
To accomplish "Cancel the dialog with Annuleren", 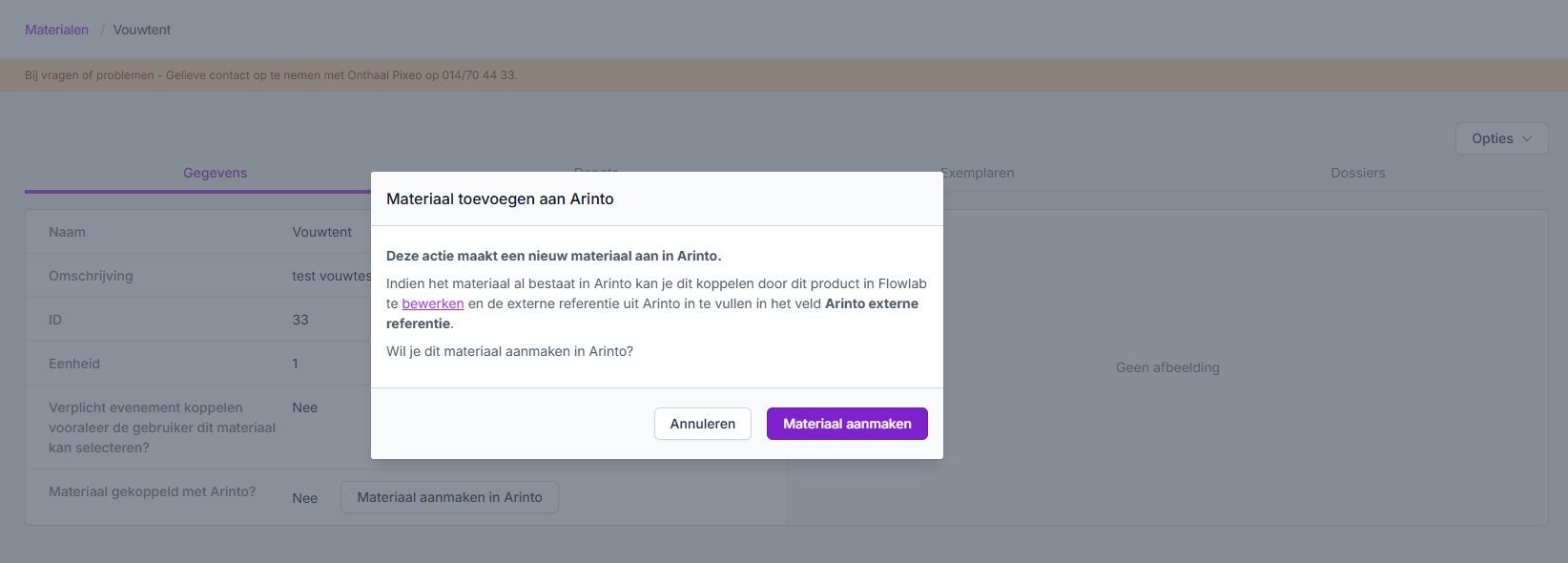I will [702, 424].
